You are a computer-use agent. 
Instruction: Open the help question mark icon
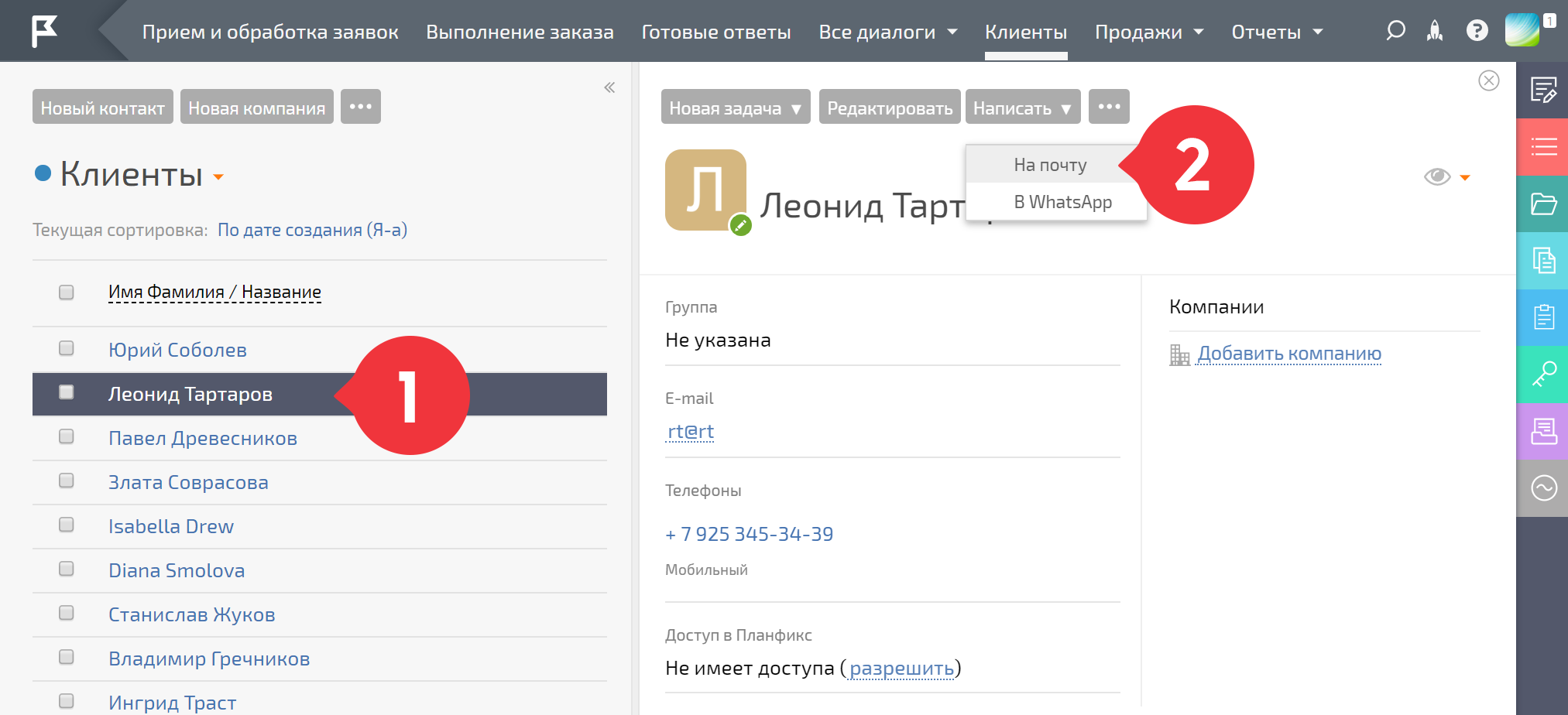click(x=1477, y=31)
